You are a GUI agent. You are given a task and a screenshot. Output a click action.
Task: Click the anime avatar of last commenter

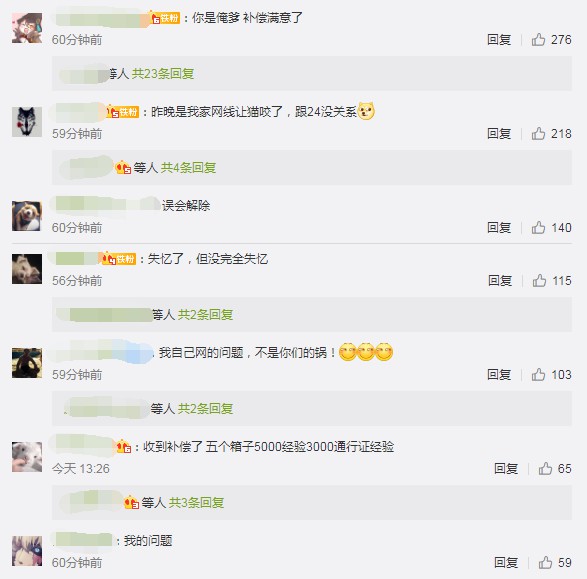[27, 551]
